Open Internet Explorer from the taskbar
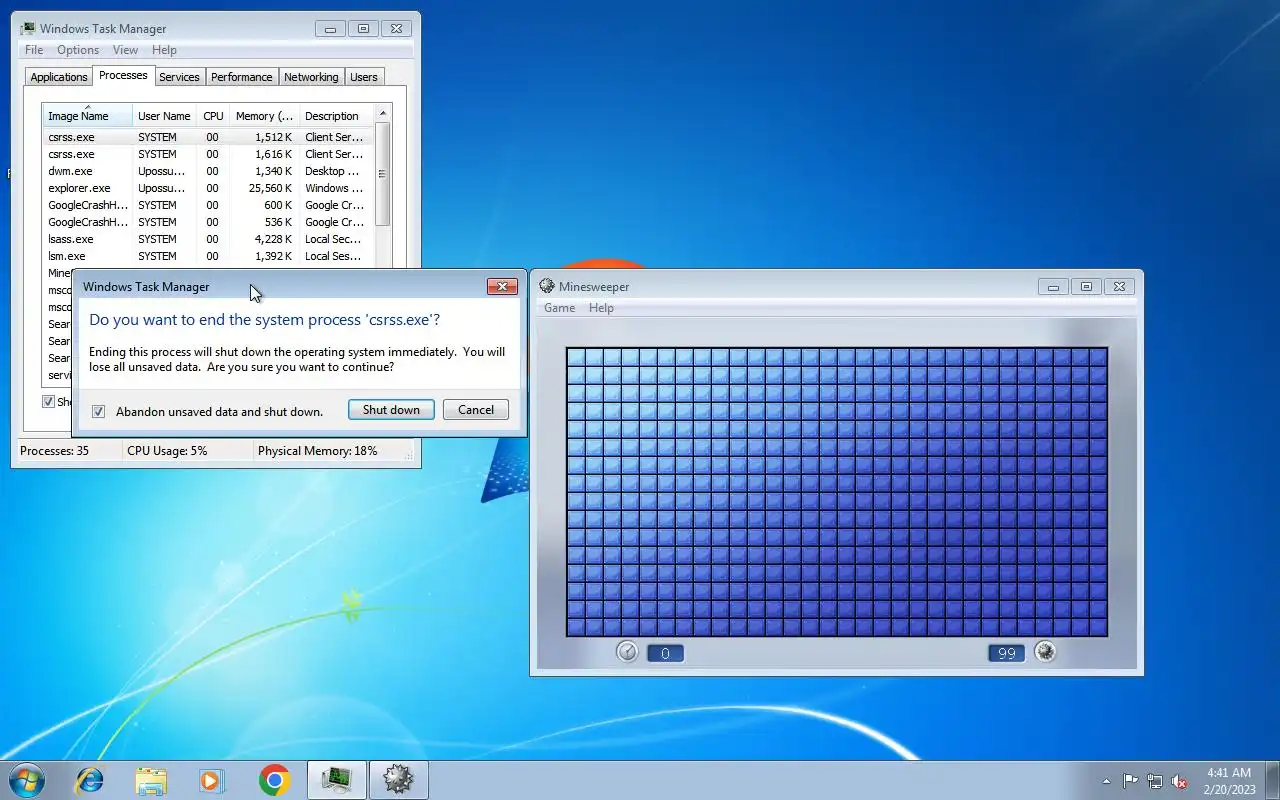 (x=90, y=780)
